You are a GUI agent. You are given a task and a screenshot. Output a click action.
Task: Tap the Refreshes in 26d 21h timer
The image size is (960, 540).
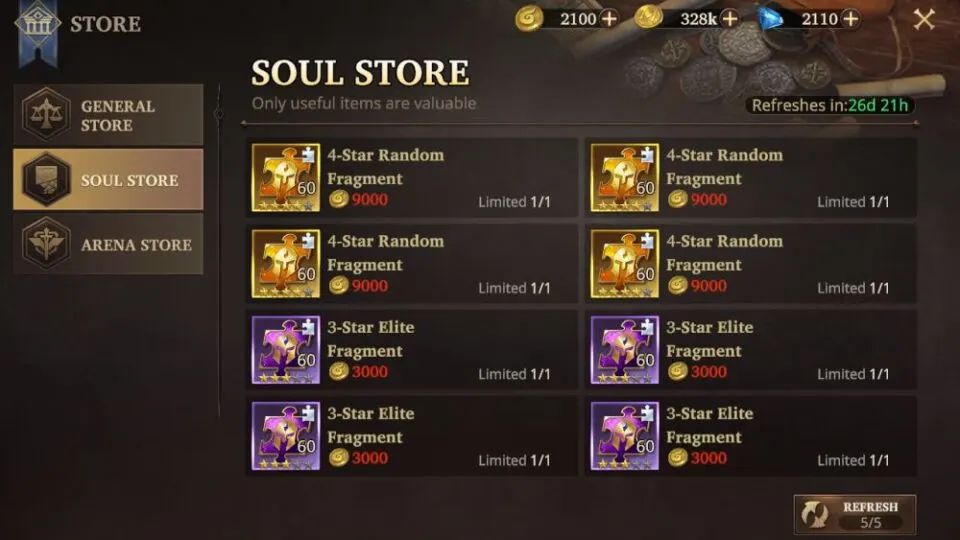pyautogui.click(x=830, y=105)
